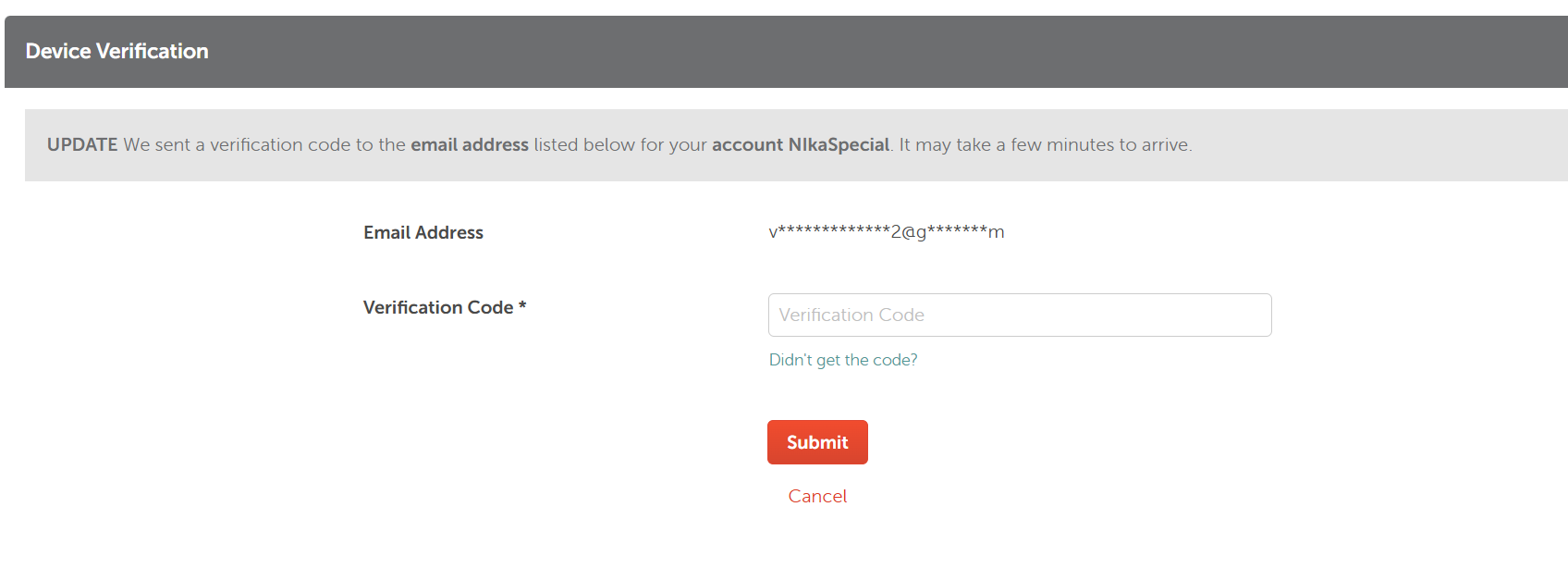This screenshot has width=1568, height=581.
Task: Click the required asterisk beside Verification Code
Action: (x=522, y=305)
